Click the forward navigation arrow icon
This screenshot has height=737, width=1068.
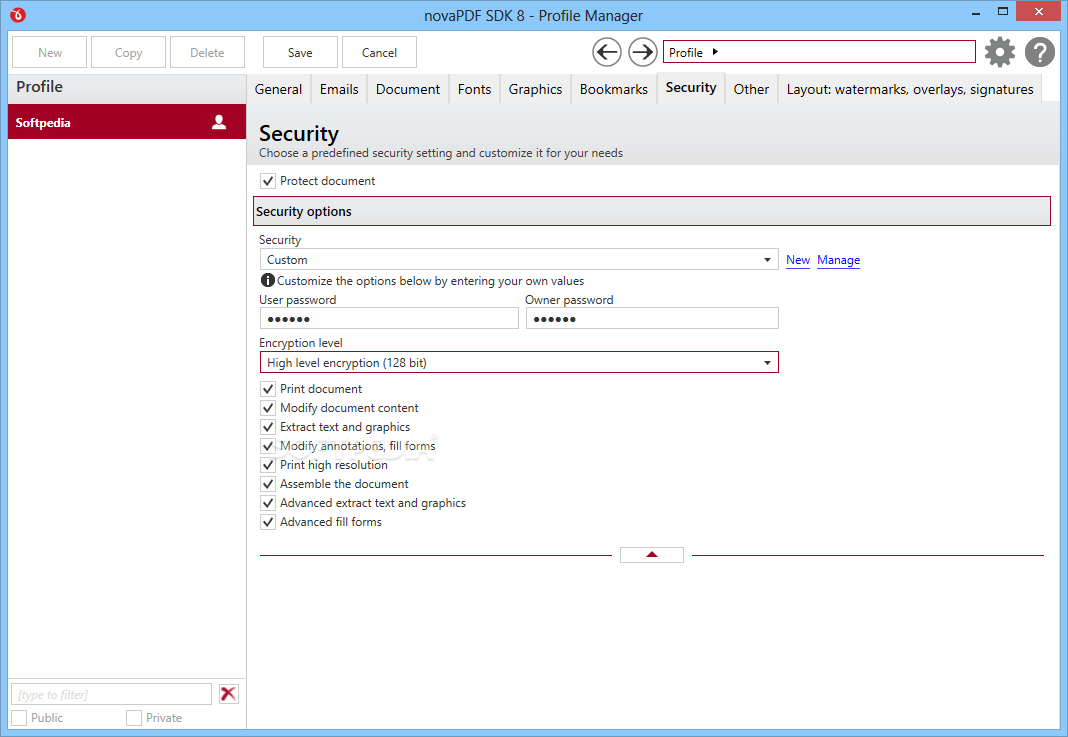[642, 52]
